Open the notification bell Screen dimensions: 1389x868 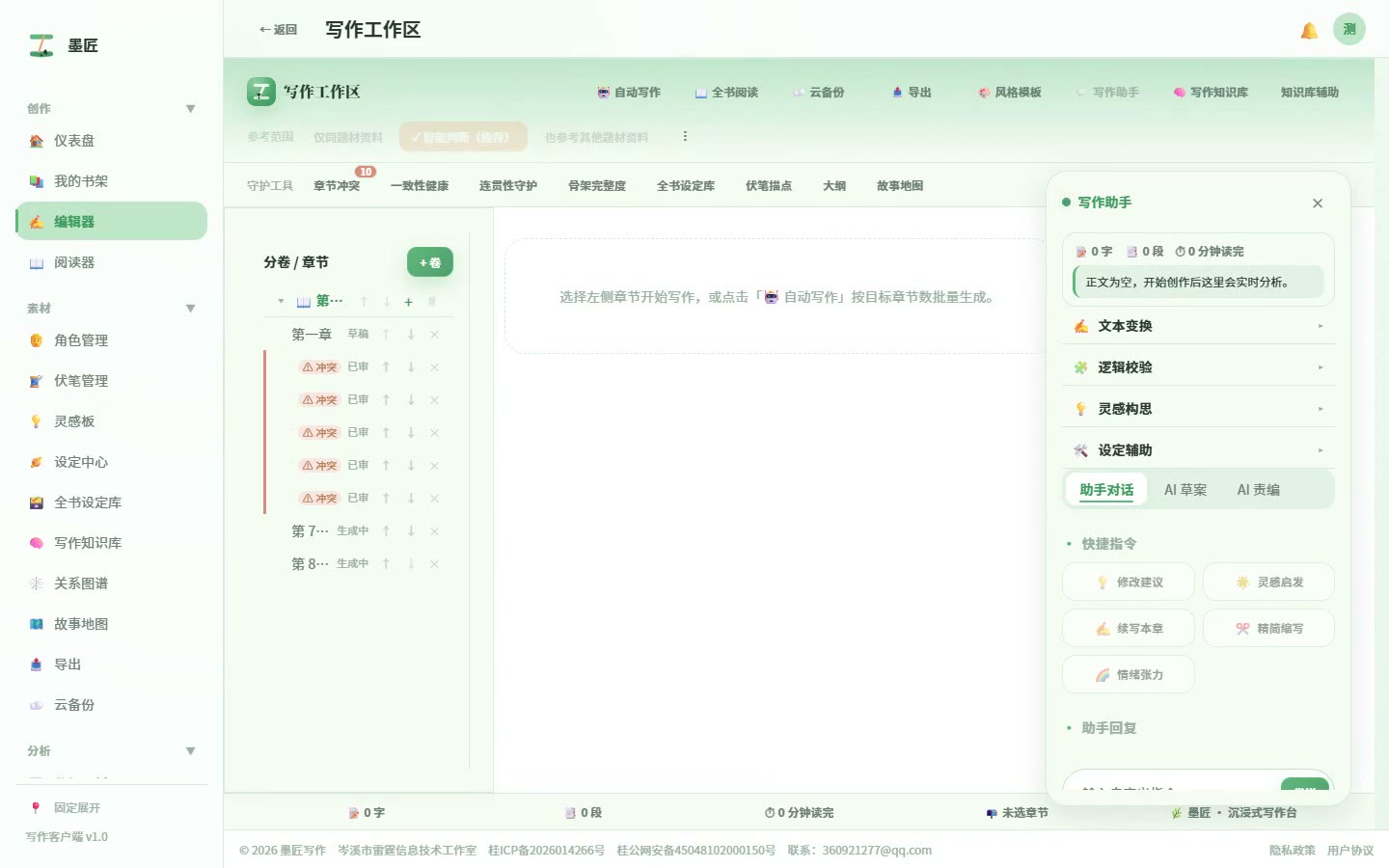click(1309, 30)
